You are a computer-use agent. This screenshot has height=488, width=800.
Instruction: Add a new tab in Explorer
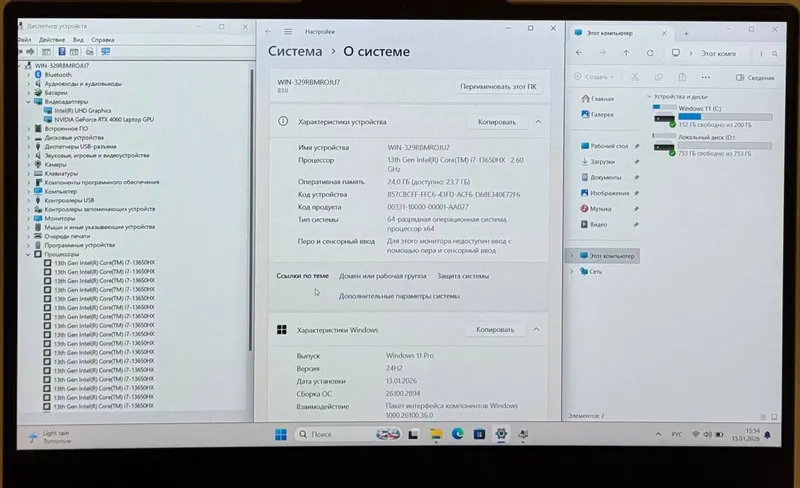(x=686, y=34)
